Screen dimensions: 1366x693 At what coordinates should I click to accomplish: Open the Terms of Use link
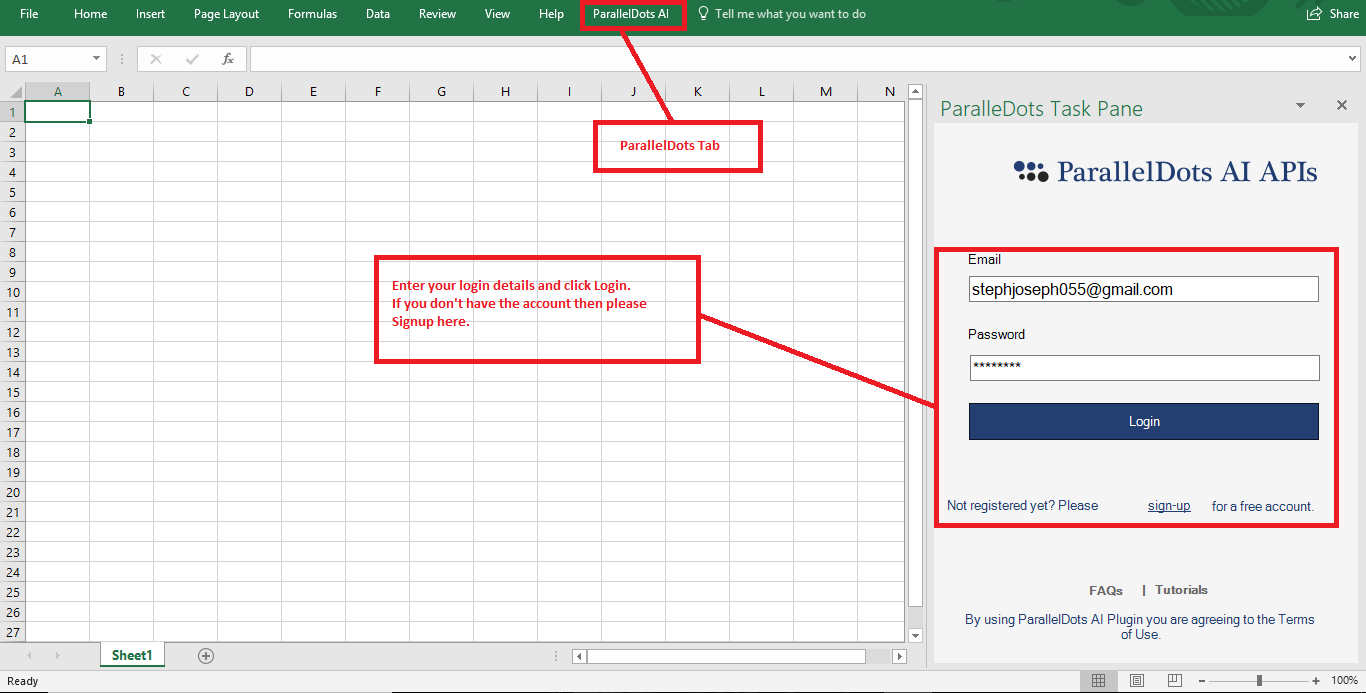(x=1218, y=627)
